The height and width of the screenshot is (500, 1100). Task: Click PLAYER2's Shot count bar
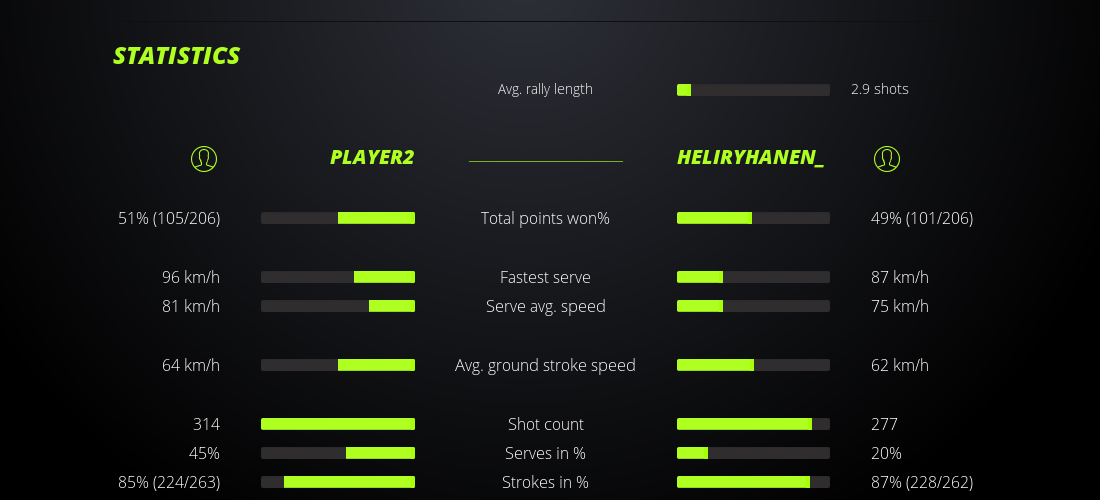pos(338,424)
